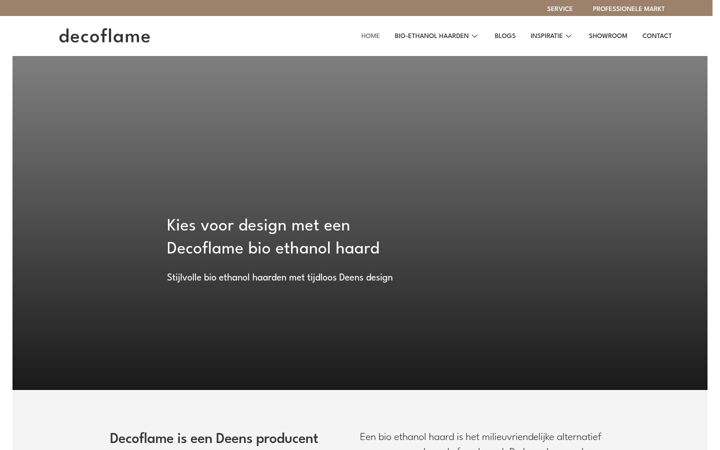Open the Professionele Markt link
The image size is (720, 450).
point(628,9)
